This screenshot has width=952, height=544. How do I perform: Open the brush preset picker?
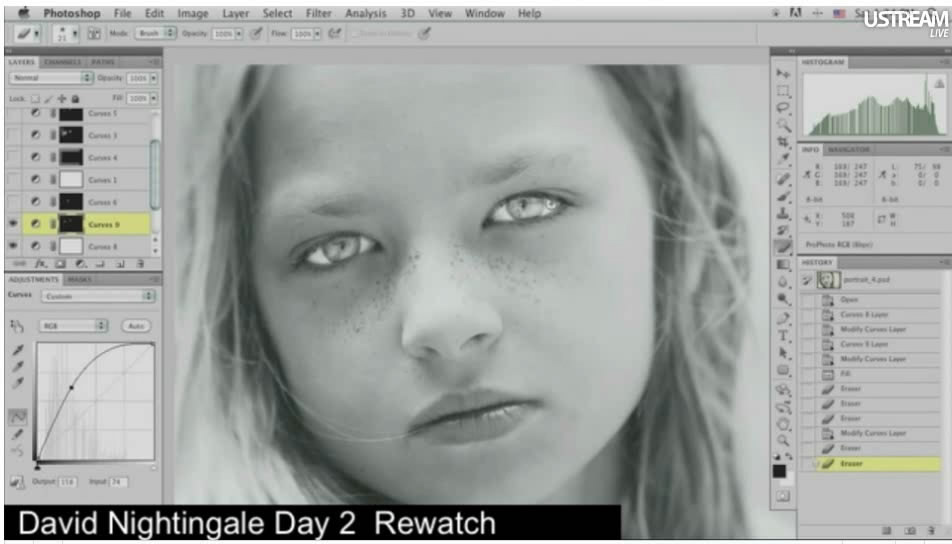(x=66, y=34)
